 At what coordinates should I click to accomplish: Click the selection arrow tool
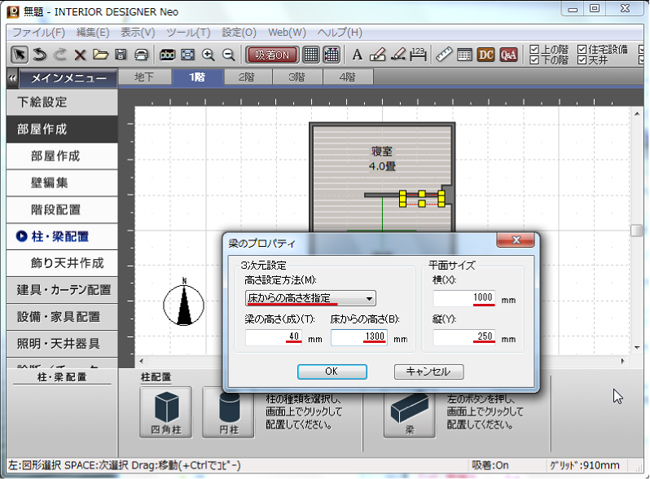19,54
